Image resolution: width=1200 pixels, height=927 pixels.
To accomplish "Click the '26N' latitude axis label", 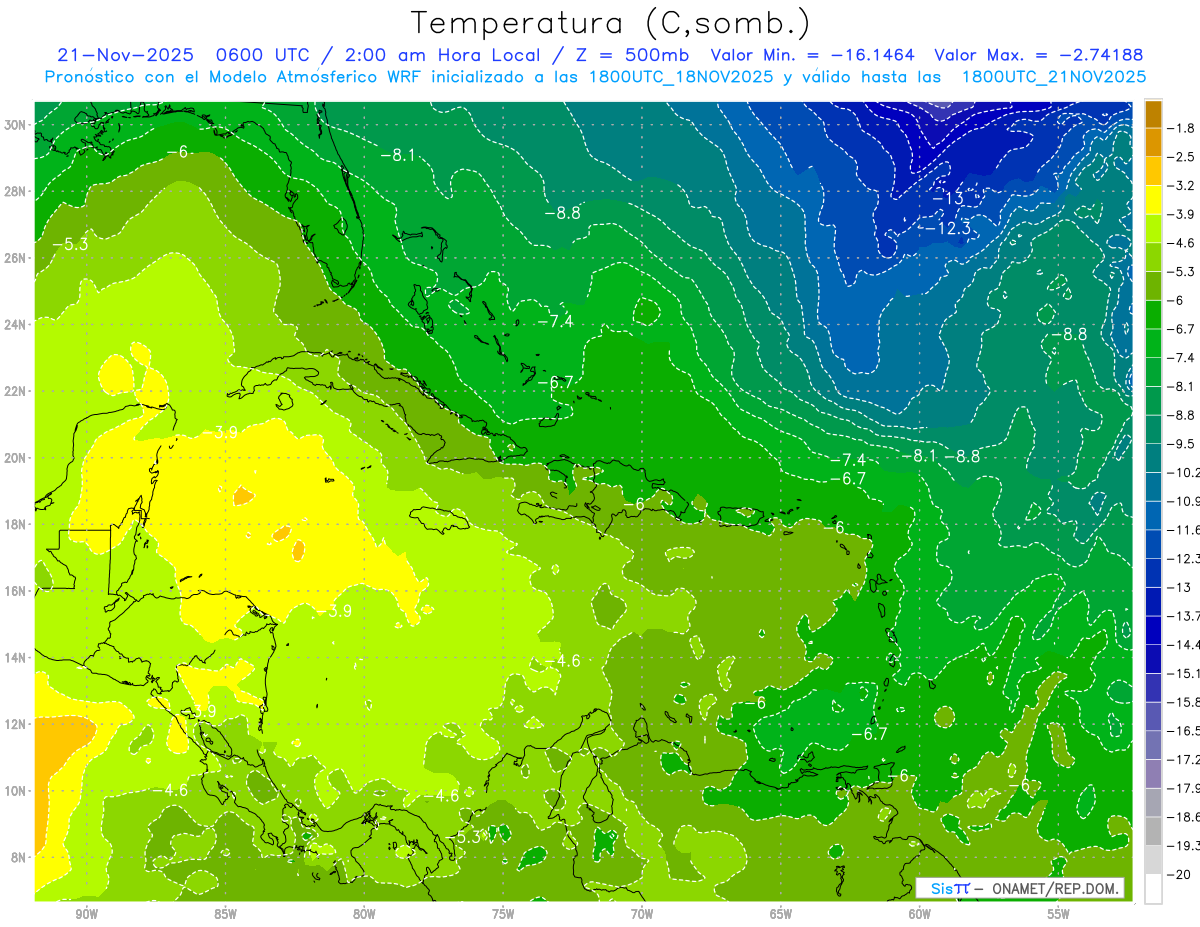I will (15, 257).
